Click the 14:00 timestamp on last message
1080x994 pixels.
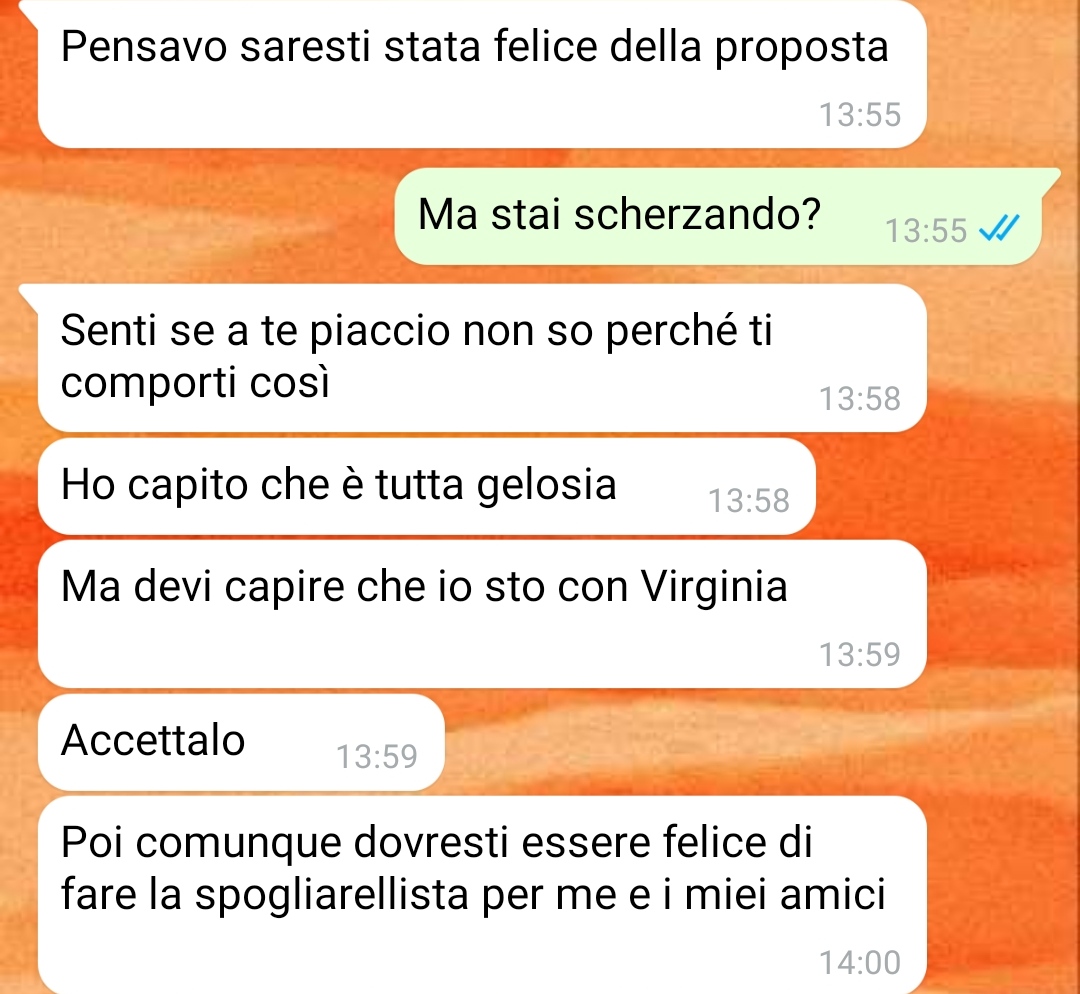[860, 962]
